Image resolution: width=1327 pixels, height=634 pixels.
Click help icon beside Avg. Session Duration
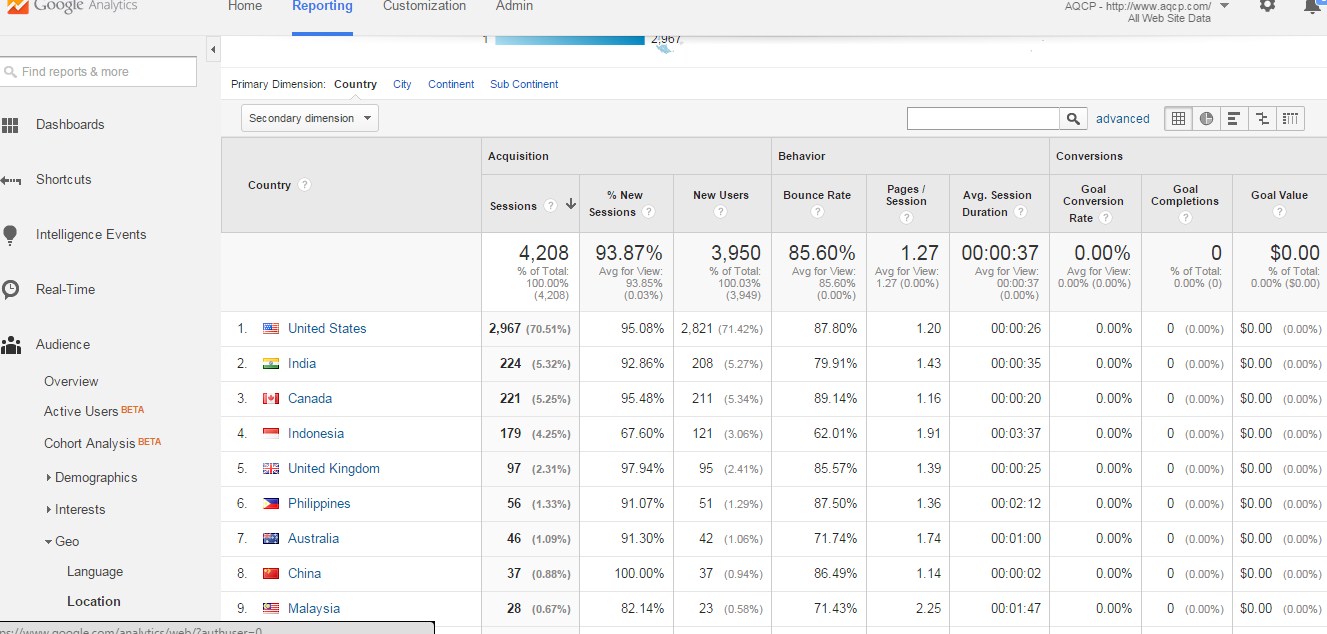pyautogui.click(x=1021, y=212)
